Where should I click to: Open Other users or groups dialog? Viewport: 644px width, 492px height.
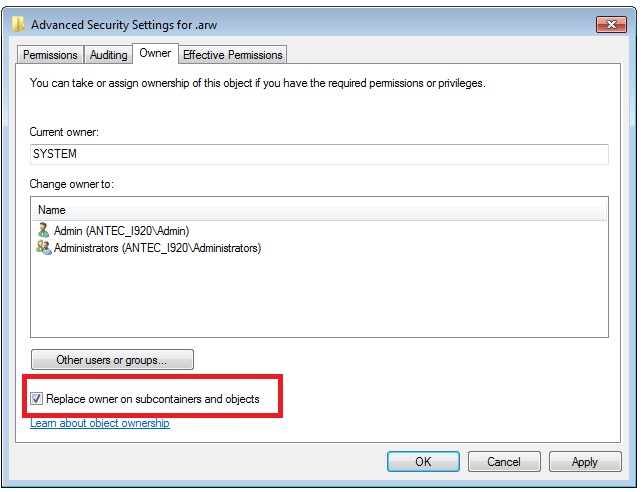pos(112,359)
